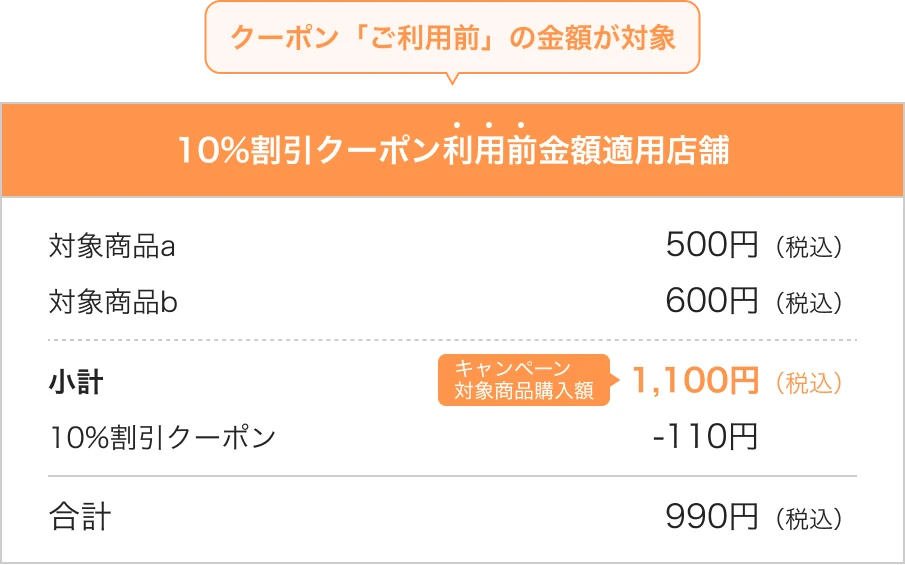The width and height of the screenshot is (905, 565).
Task: Select the 対象商品b row label
Action: pyautogui.click(x=113, y=301)
